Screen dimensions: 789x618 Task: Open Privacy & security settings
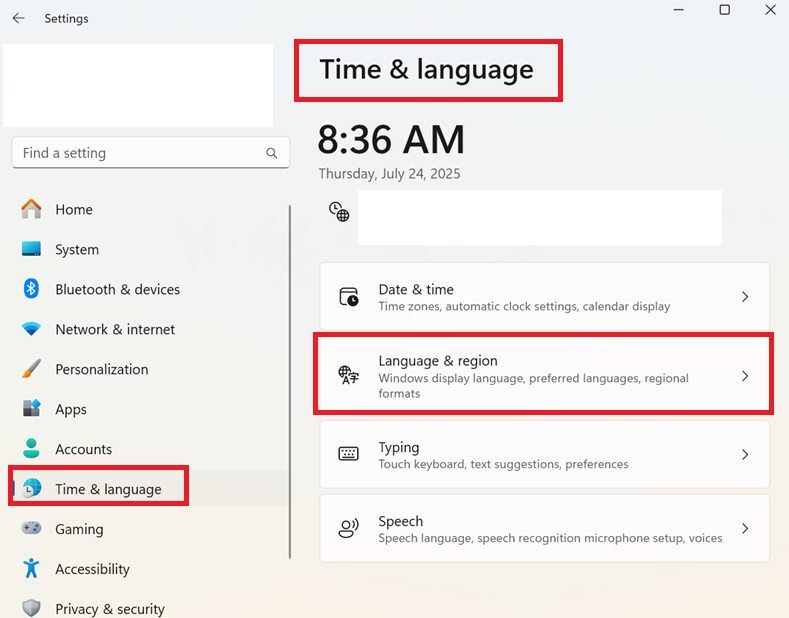148,608
